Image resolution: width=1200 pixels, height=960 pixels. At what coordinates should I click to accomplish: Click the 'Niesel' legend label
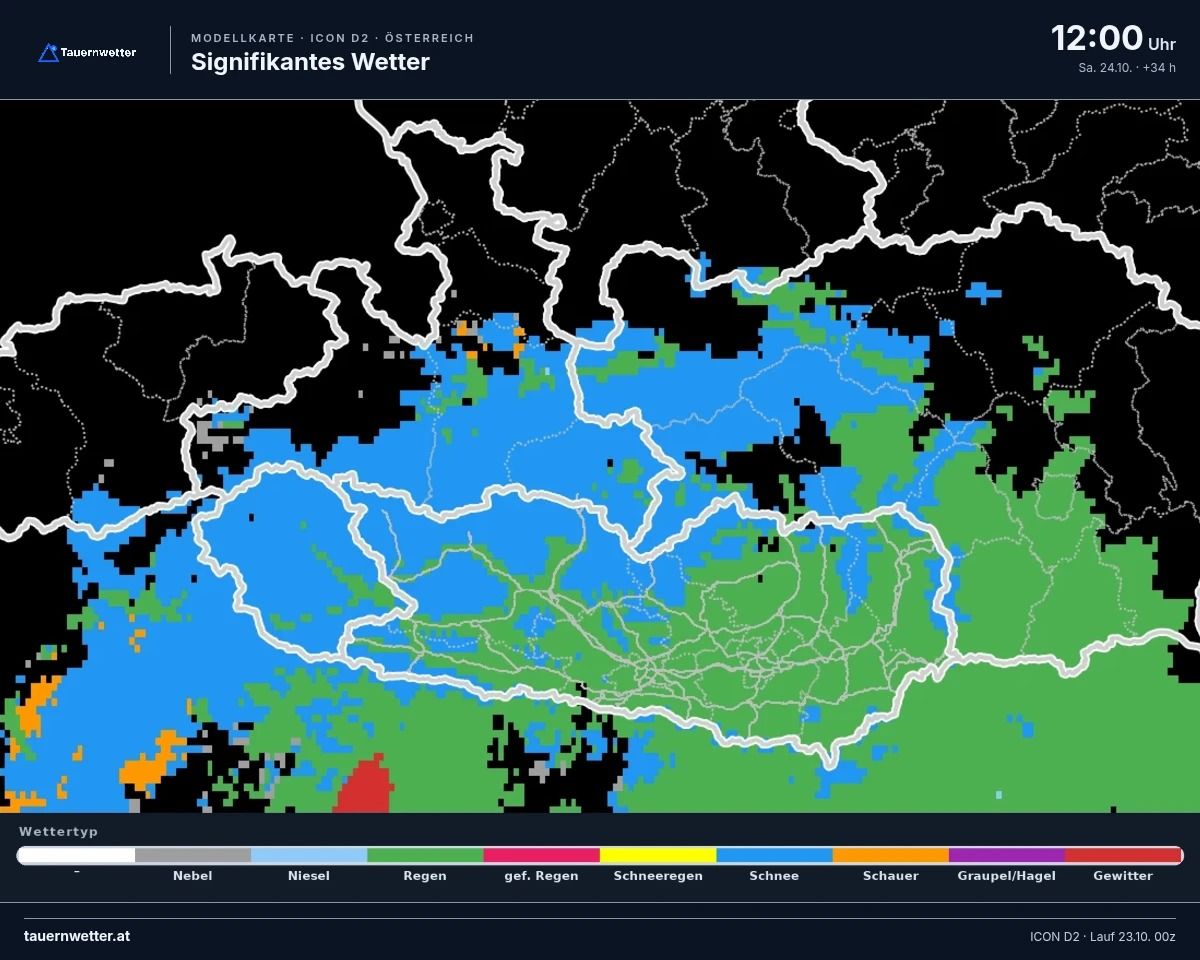[309, 876]
